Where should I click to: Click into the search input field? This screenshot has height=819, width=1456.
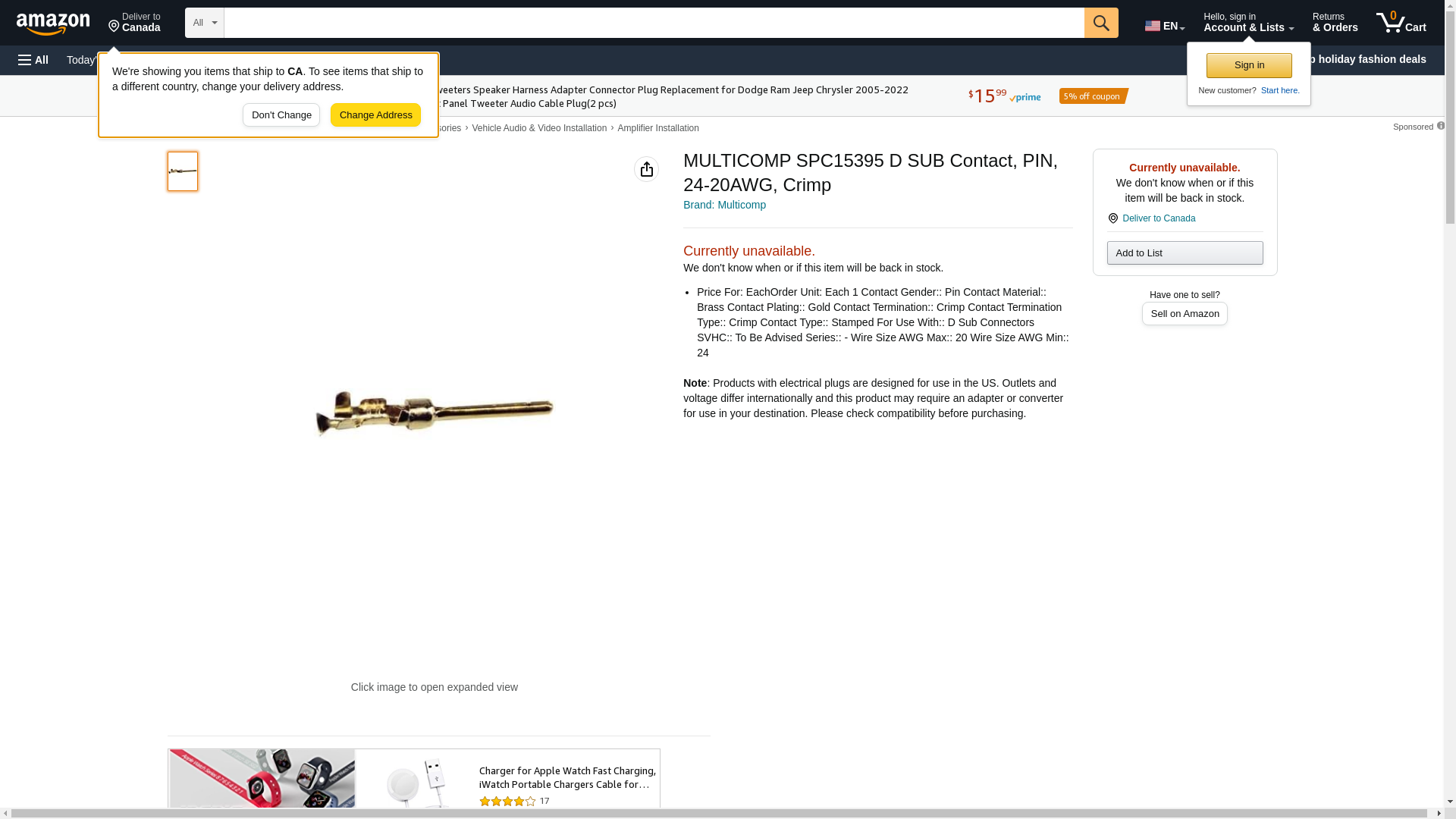coord(654,23)
